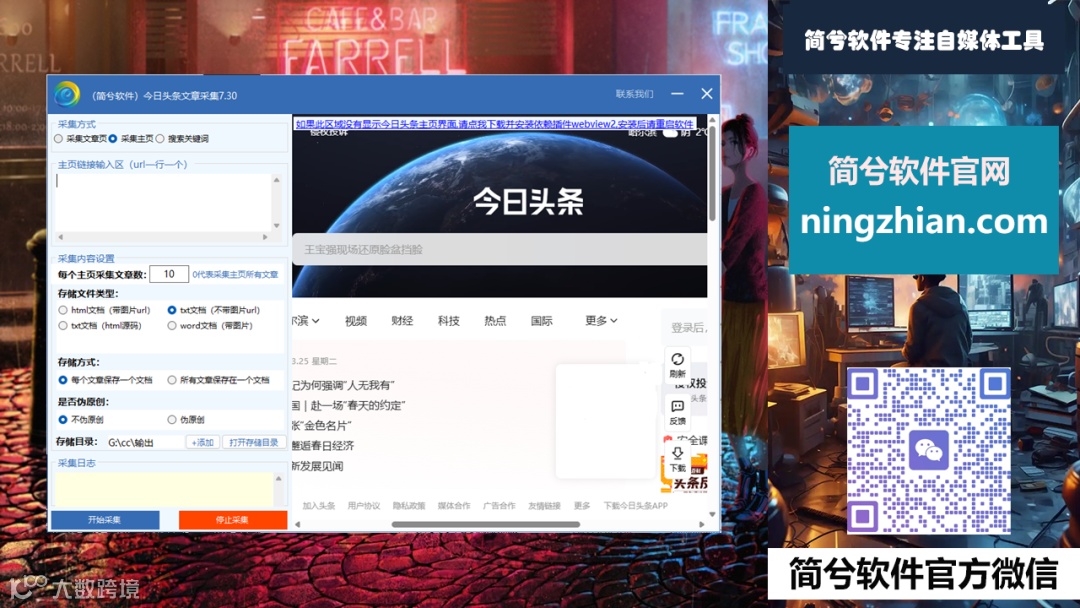Click the 加入头条 footer link

pos(318,505)
